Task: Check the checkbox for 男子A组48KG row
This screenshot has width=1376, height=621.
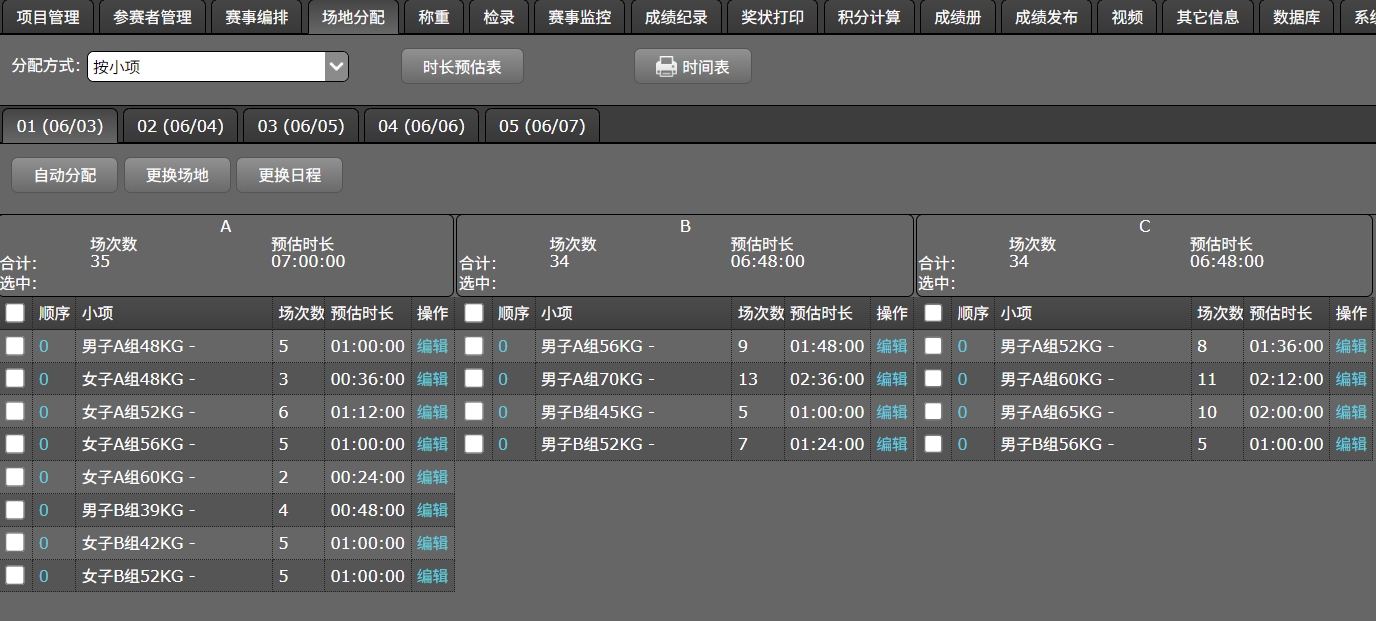Action: [x=15, y=345]
